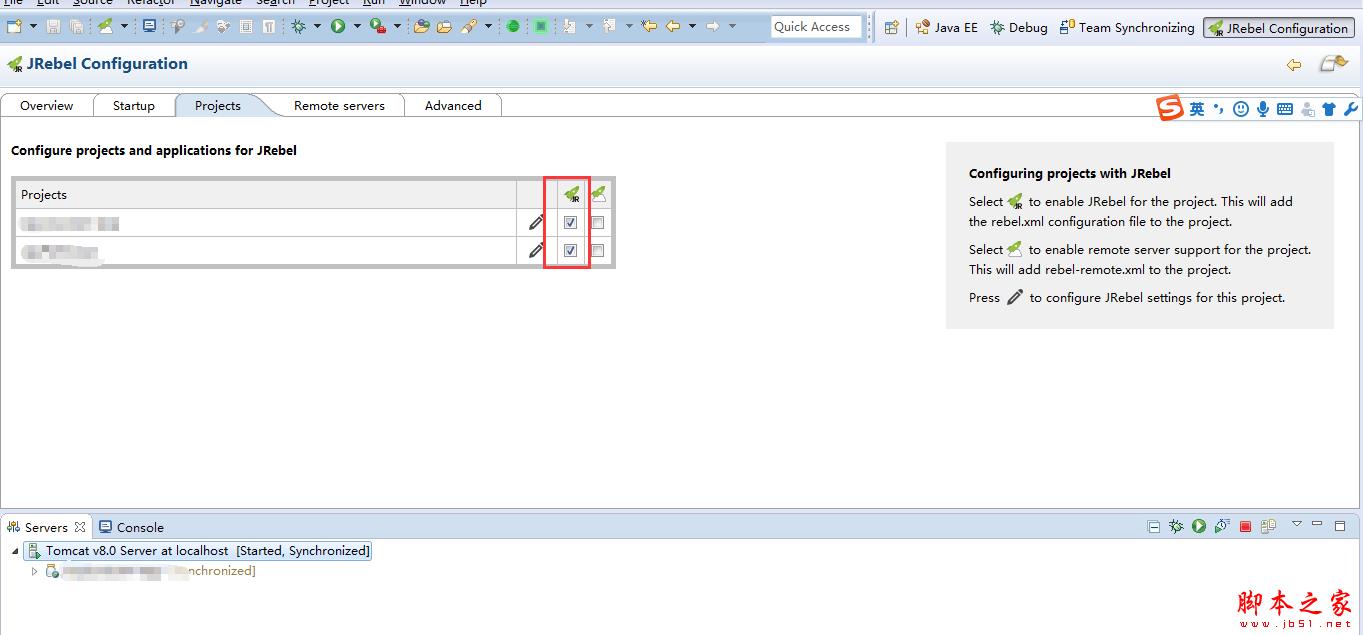Click the Sogou input method S logo
Viewport: 1363px width, 635px height.
[x=1170, y=108]
